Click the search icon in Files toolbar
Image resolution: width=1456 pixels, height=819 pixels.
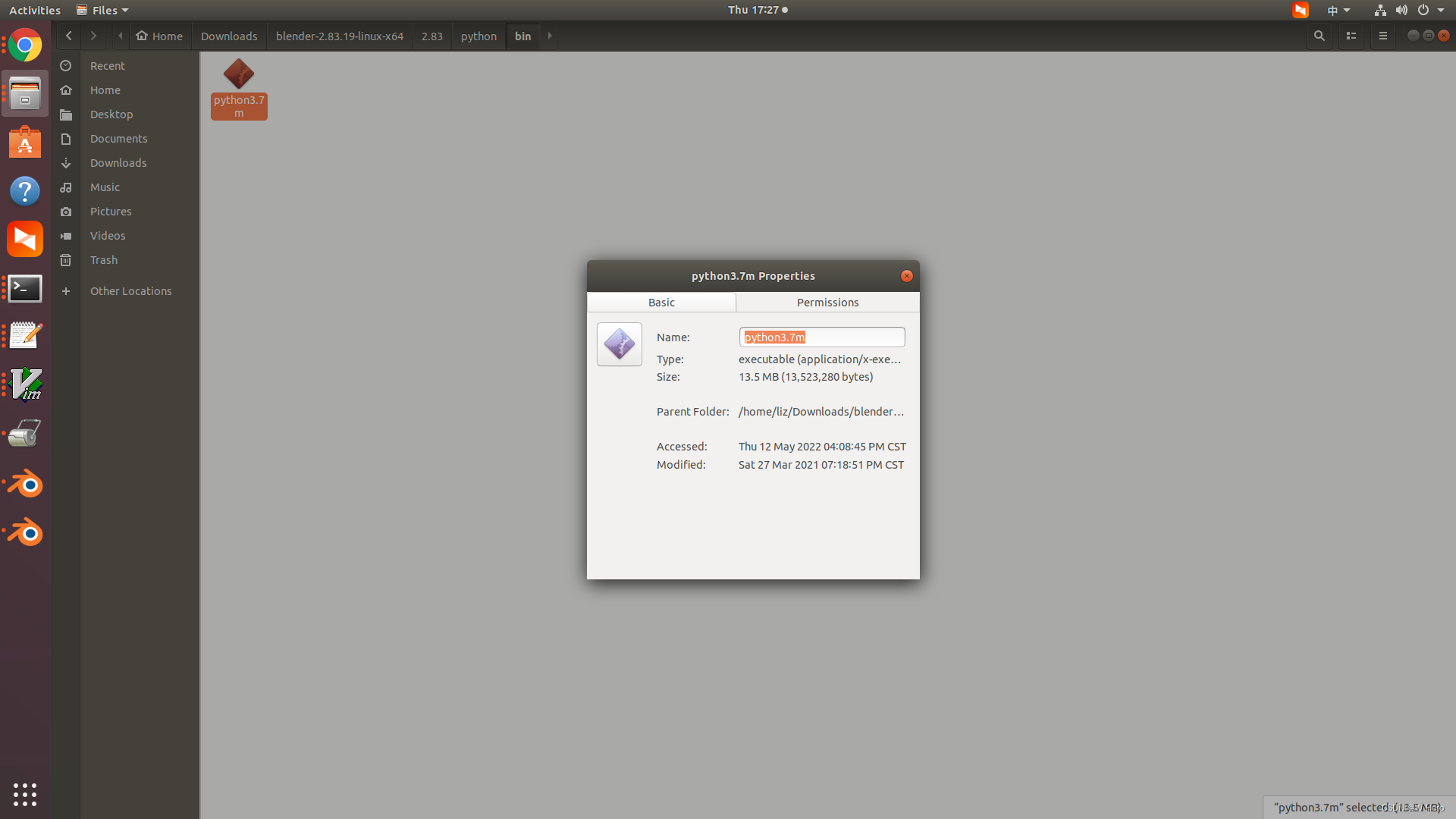(x=1319, y=36)
